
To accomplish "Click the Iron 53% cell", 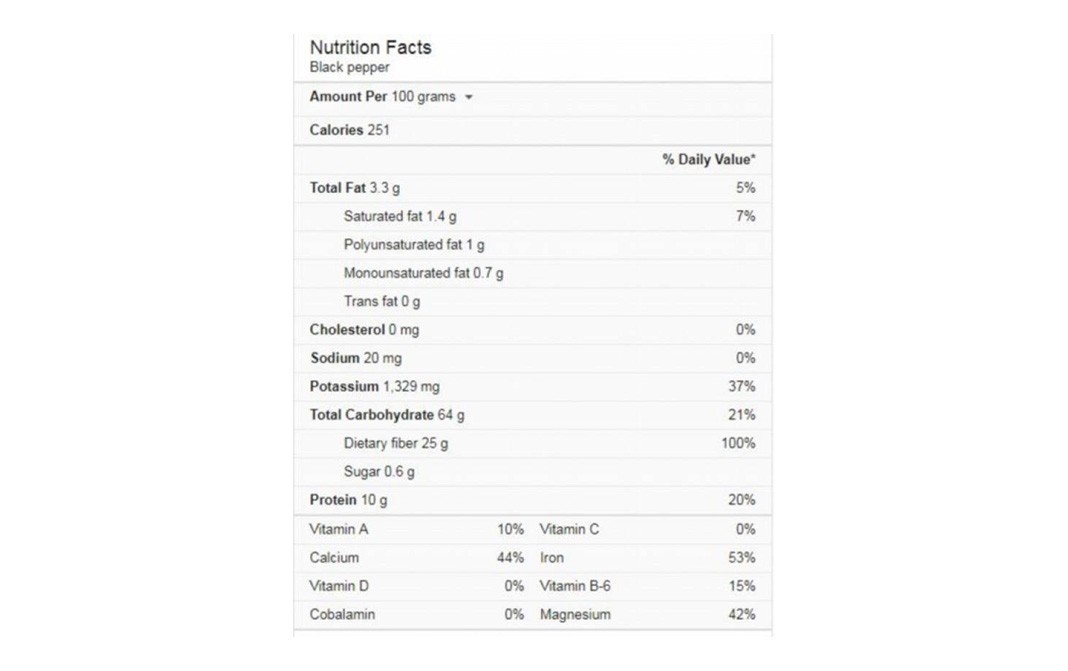I will coord(648,558).
